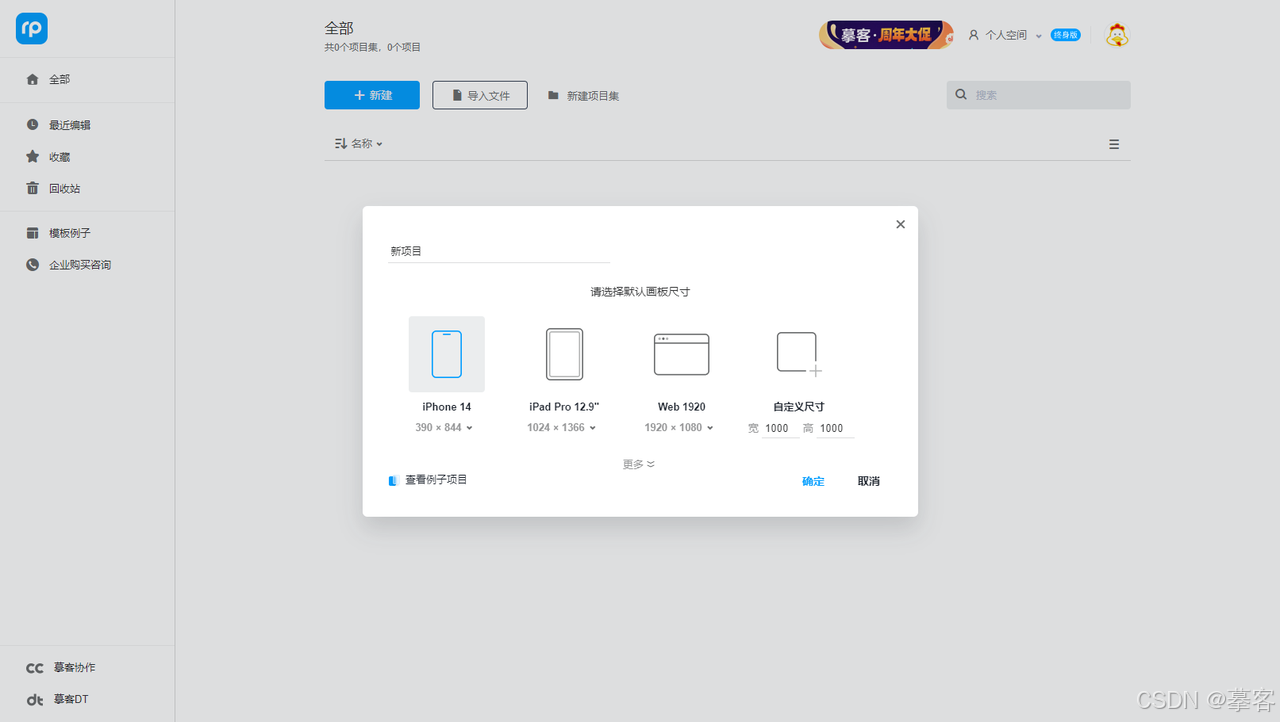
Task: Click 新建项目集 folder button
Action: (584, 96)
